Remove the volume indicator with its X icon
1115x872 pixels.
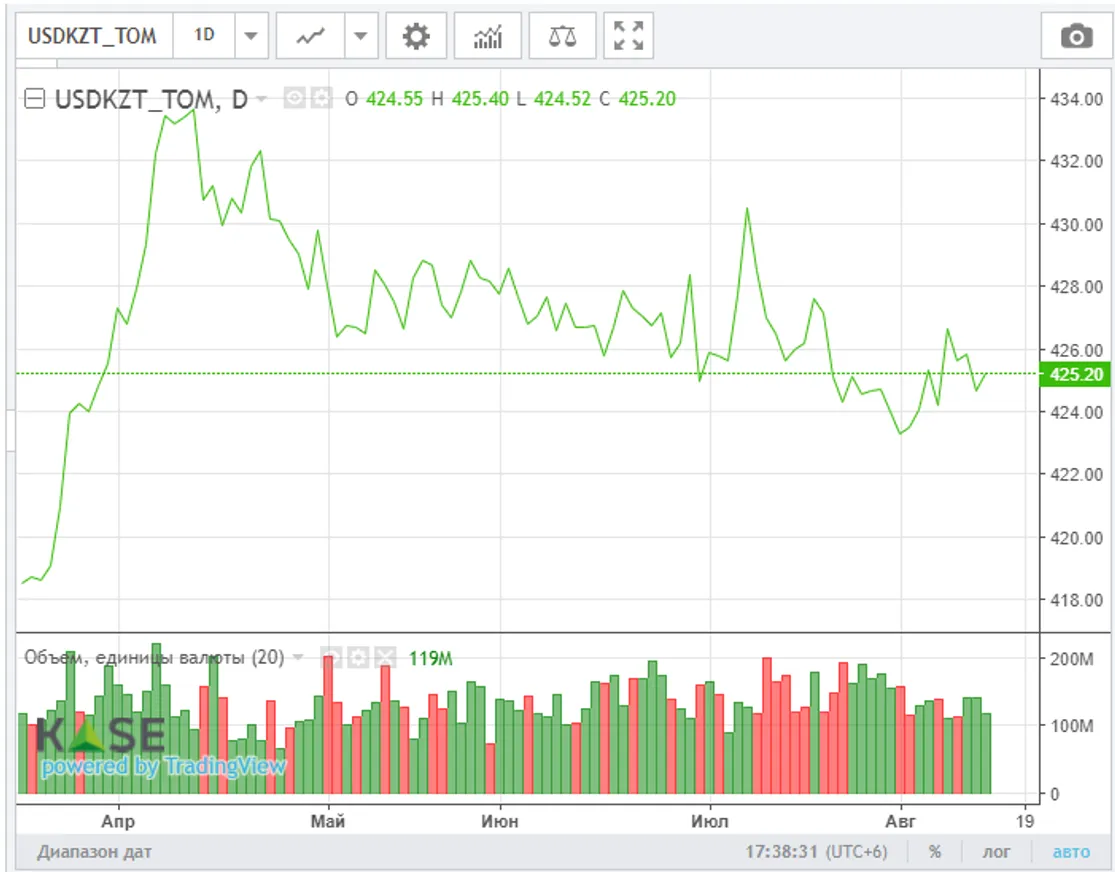[x=384, y=657]
